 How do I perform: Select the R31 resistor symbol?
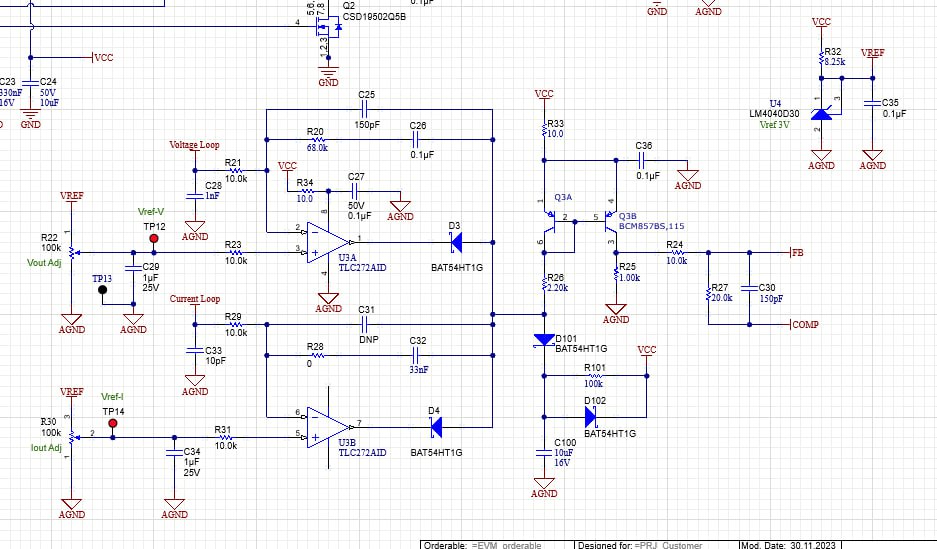pos(225,437)
